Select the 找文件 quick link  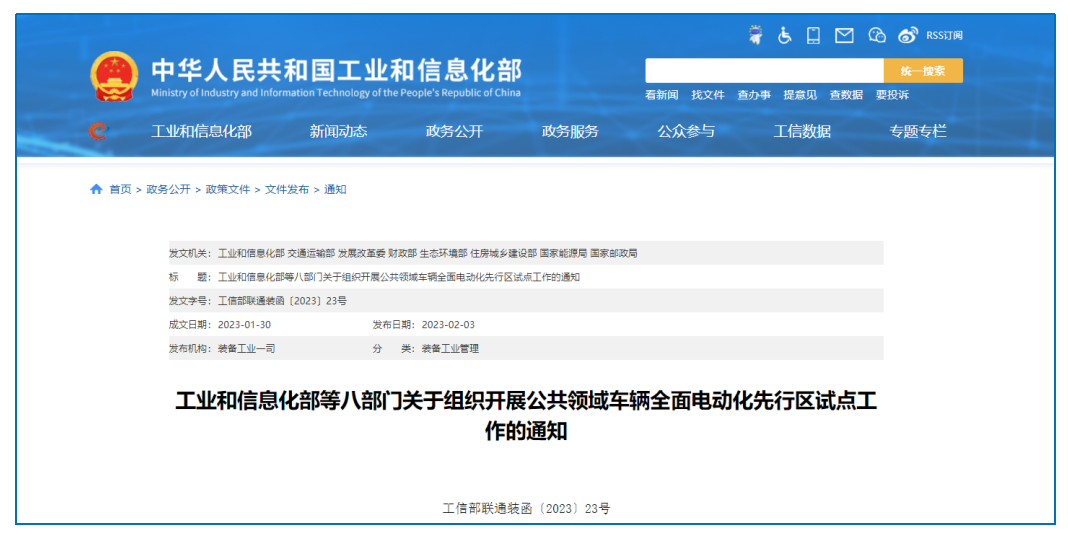tap(708, 95)
